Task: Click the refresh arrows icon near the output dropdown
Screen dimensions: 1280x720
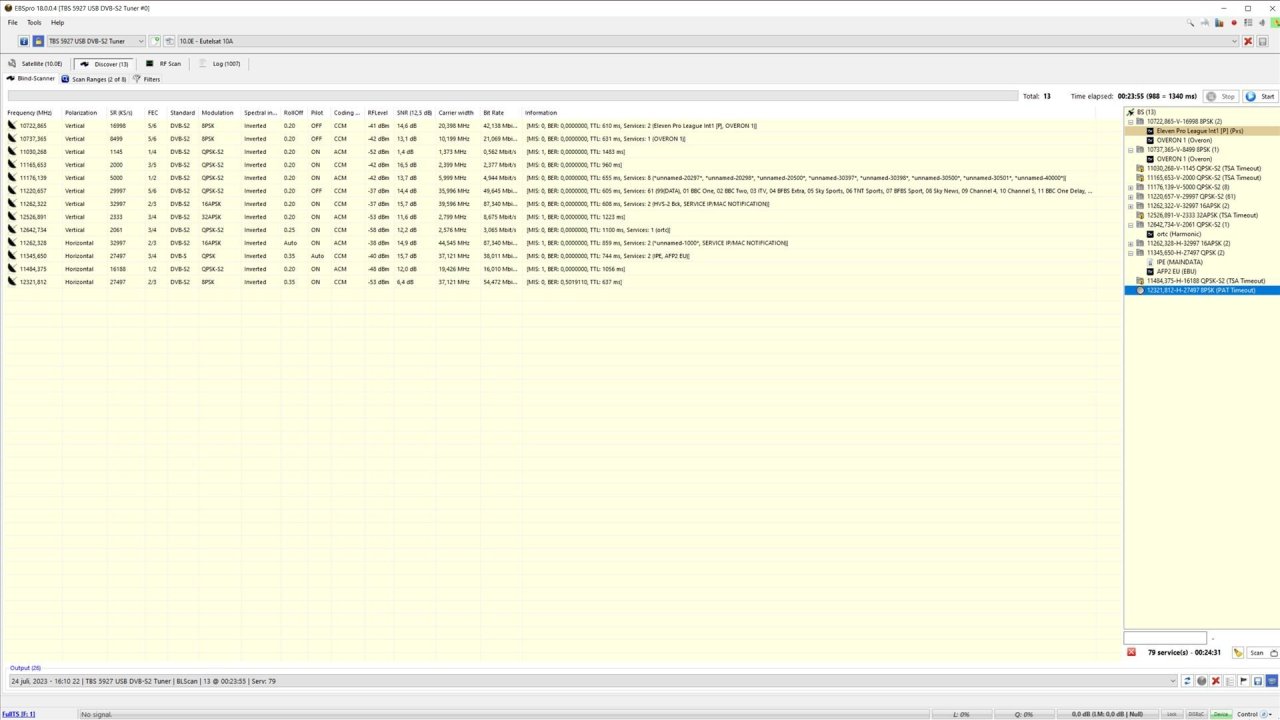Action: (1186, 681)
